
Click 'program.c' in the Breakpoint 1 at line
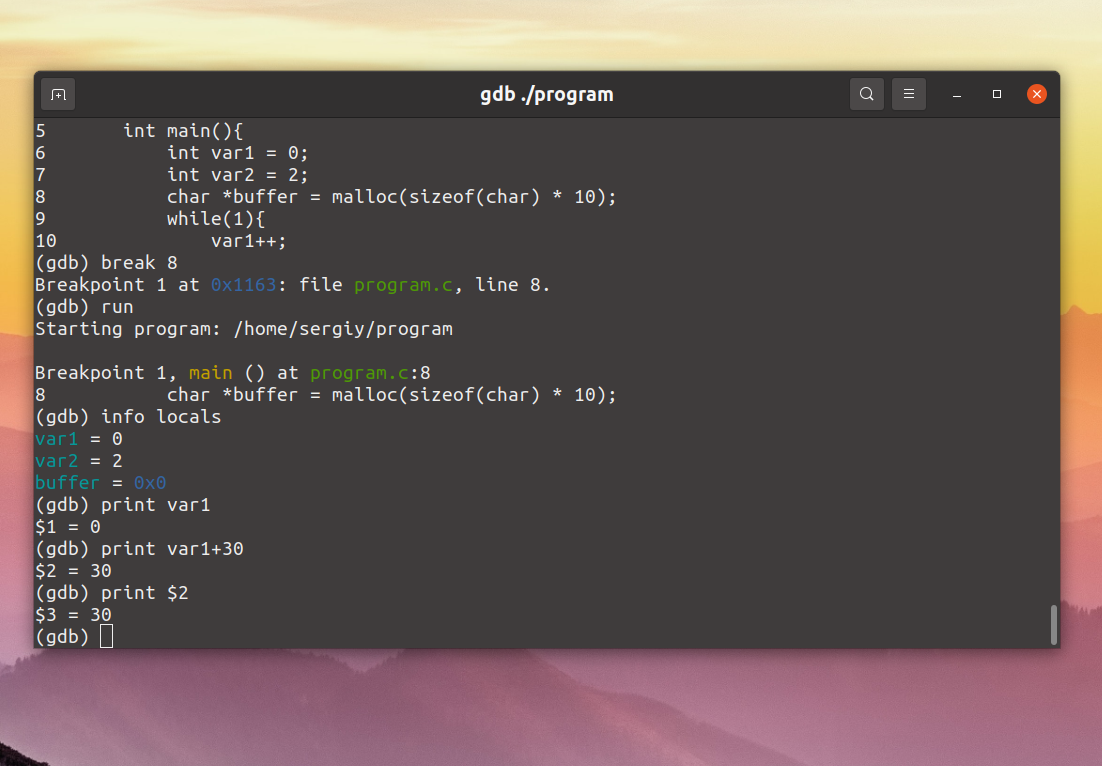tap(403, 285)
